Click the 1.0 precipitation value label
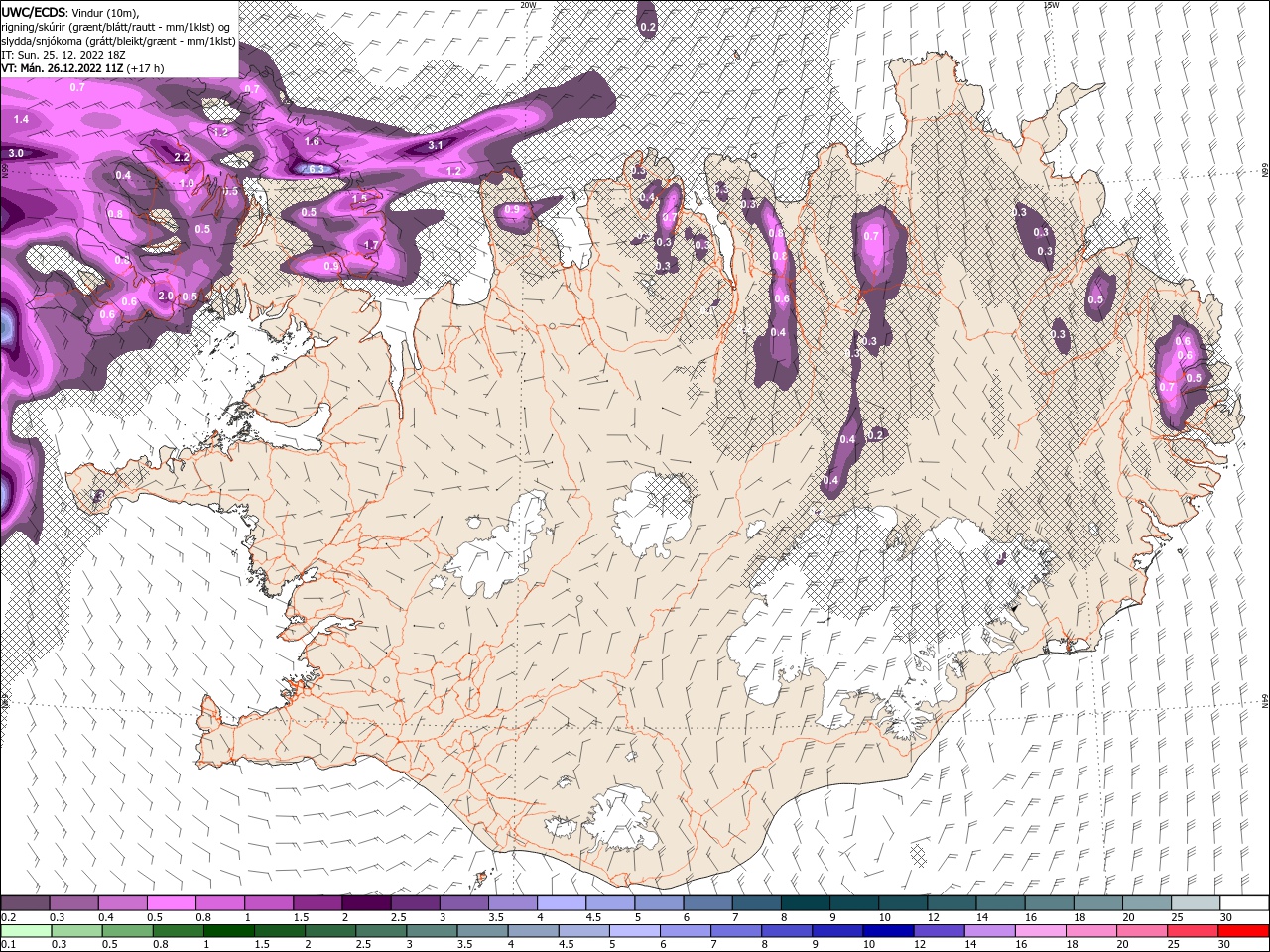 point(187,183)
